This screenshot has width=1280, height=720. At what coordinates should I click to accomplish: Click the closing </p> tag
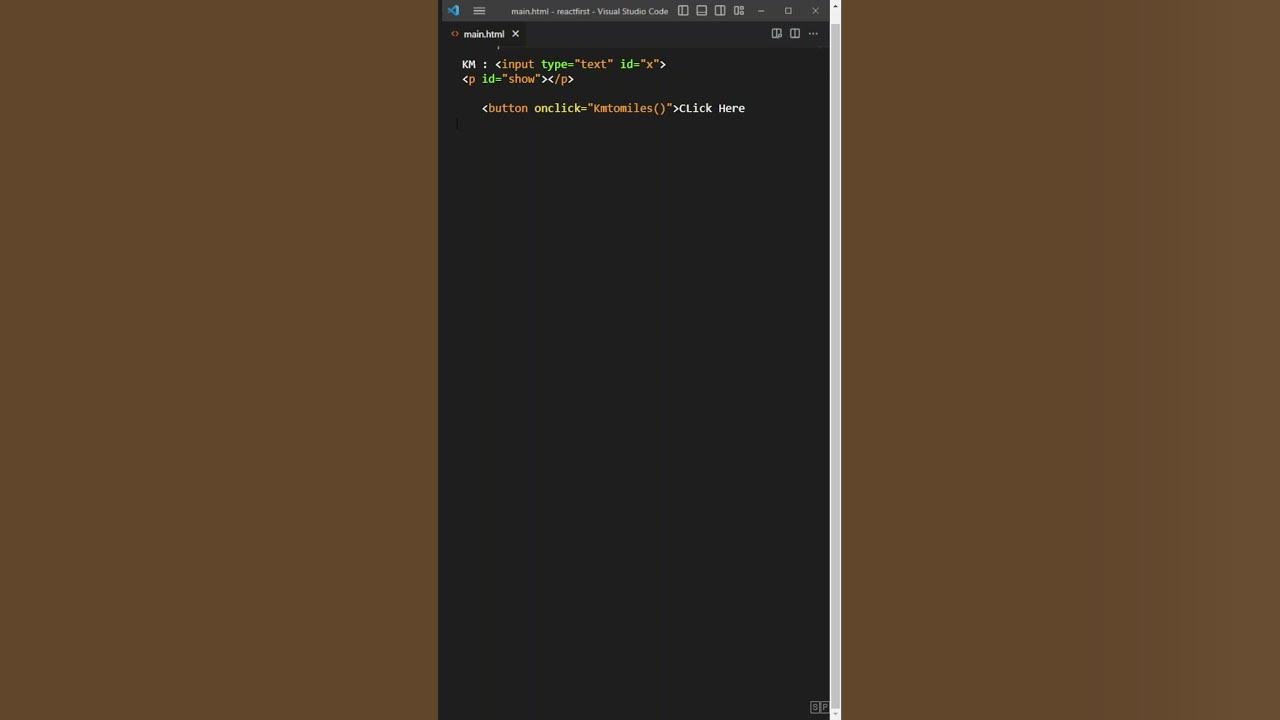[x=561, y=79]
